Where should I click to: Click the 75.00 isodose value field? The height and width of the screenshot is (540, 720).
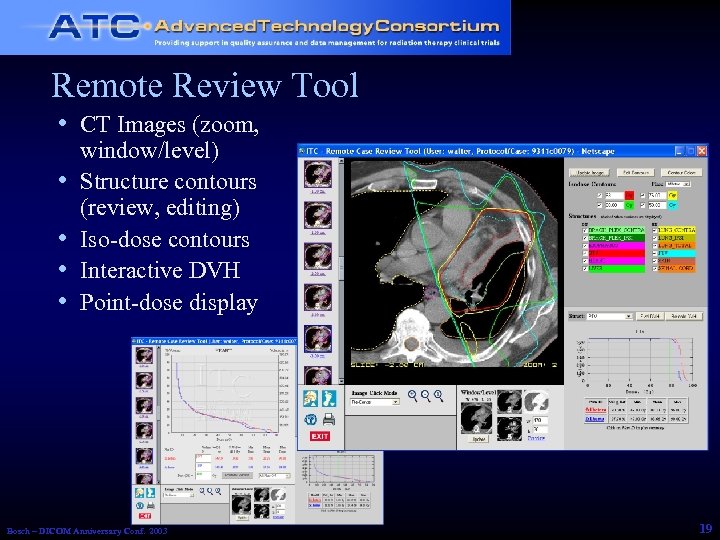(657, 196)
